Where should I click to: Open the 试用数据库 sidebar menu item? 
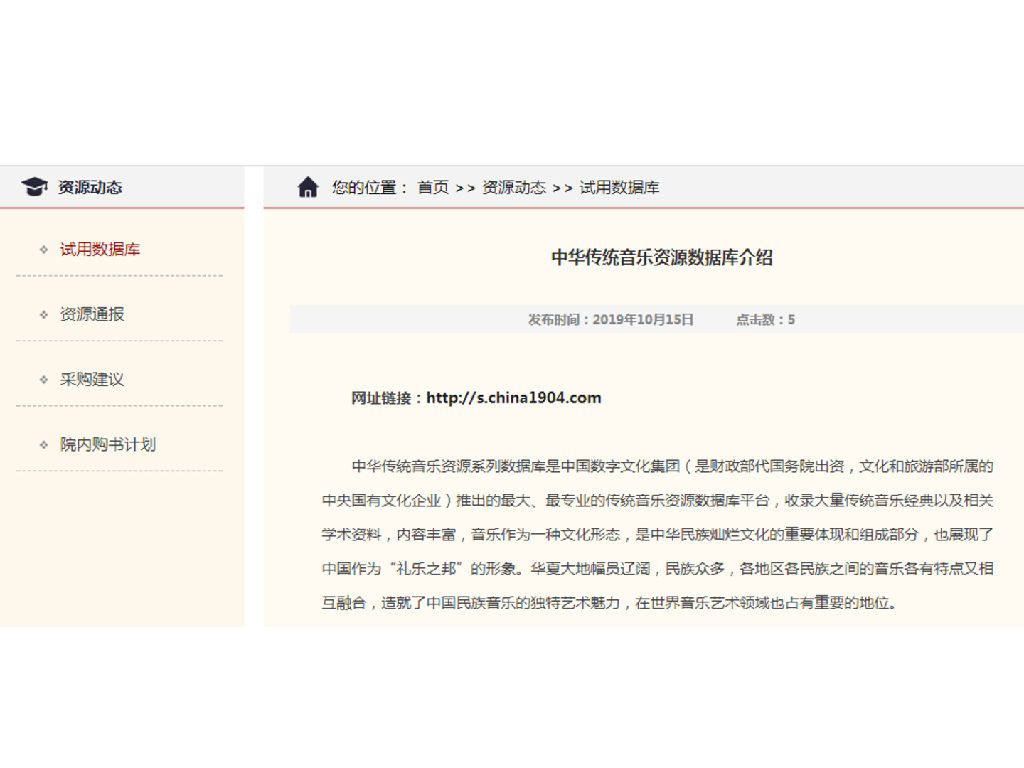point(100,249)
